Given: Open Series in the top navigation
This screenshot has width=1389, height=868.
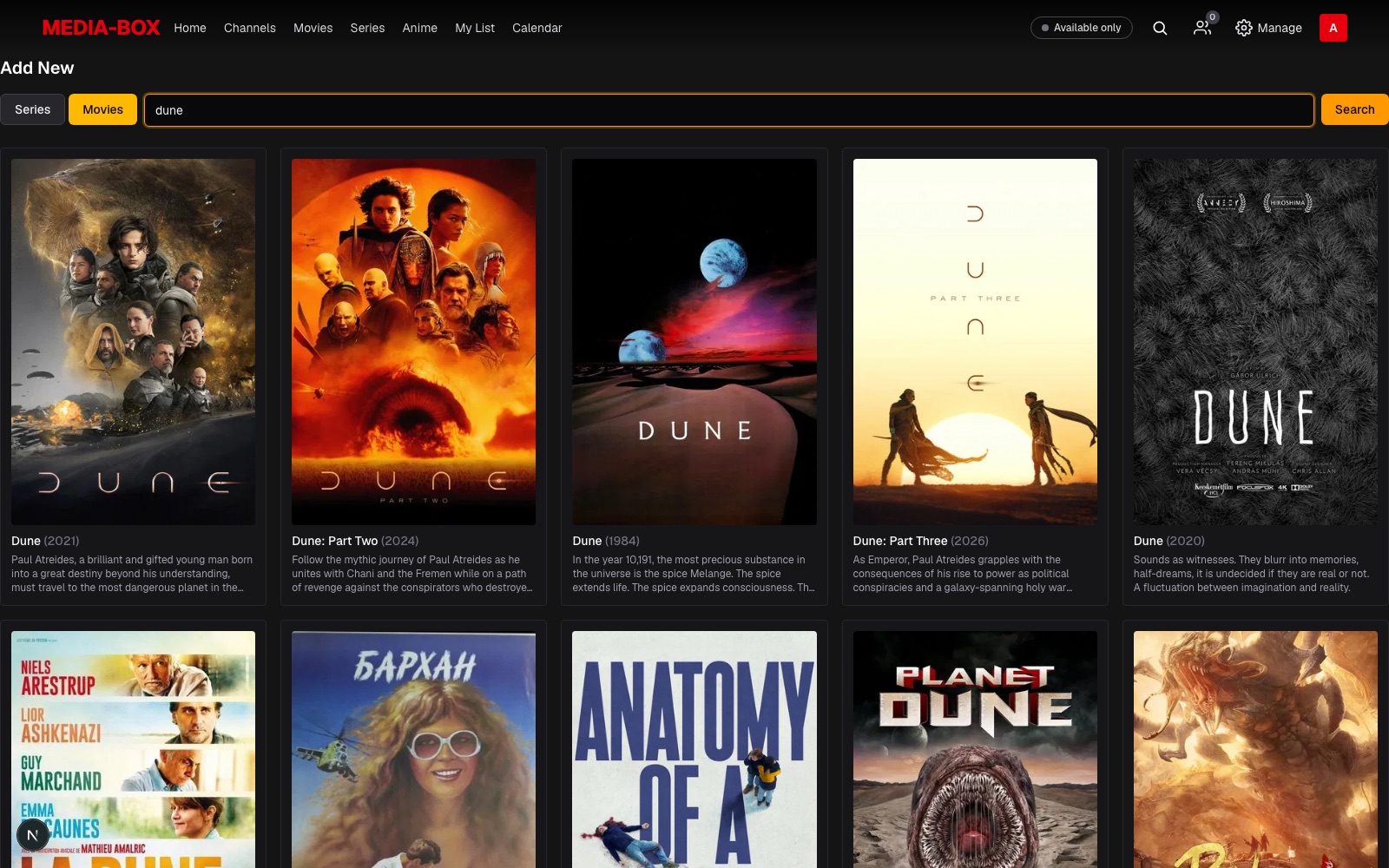Looking at the screenshot, I should coord(367,28).
